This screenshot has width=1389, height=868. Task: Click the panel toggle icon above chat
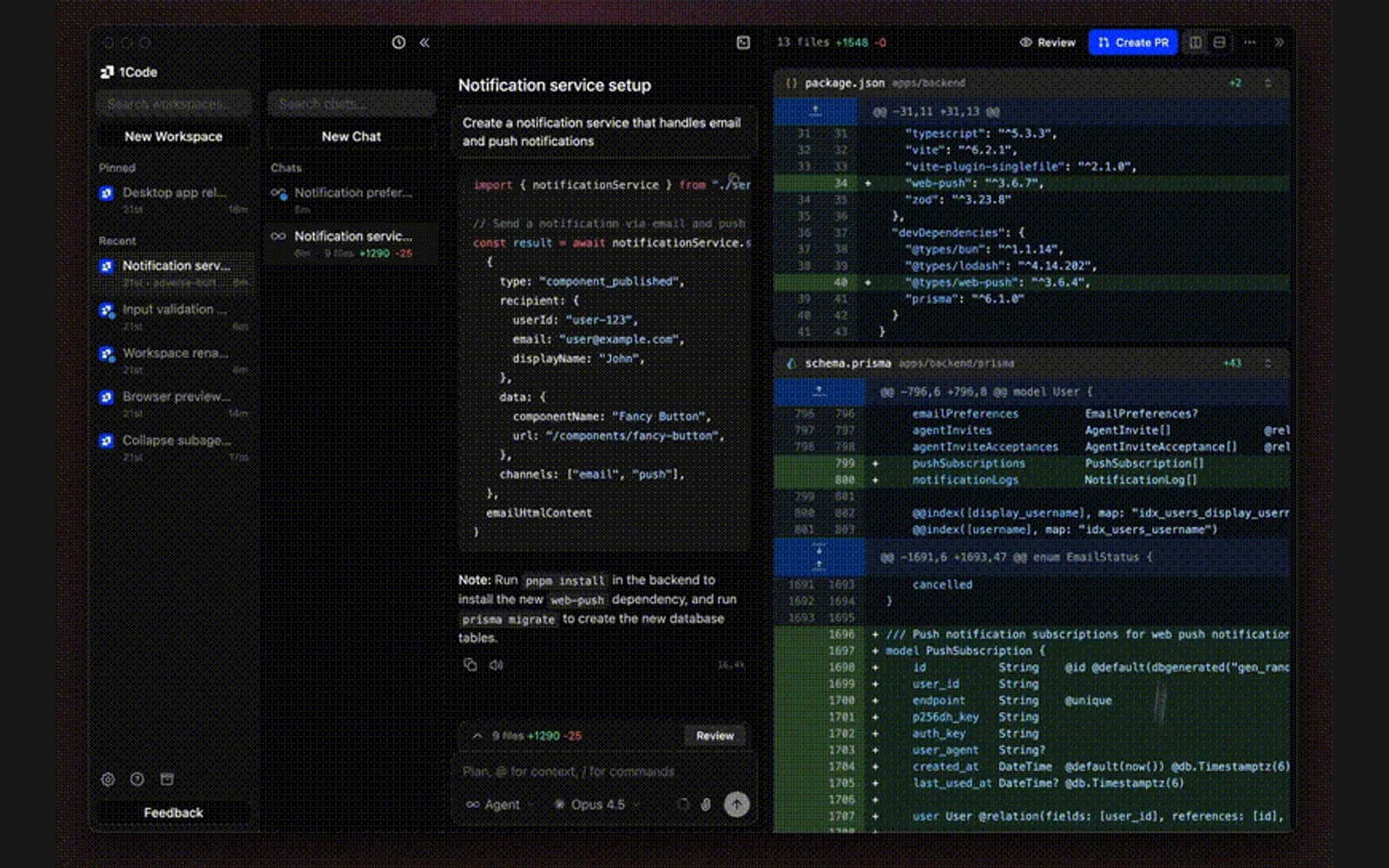(x=743, y=43)
